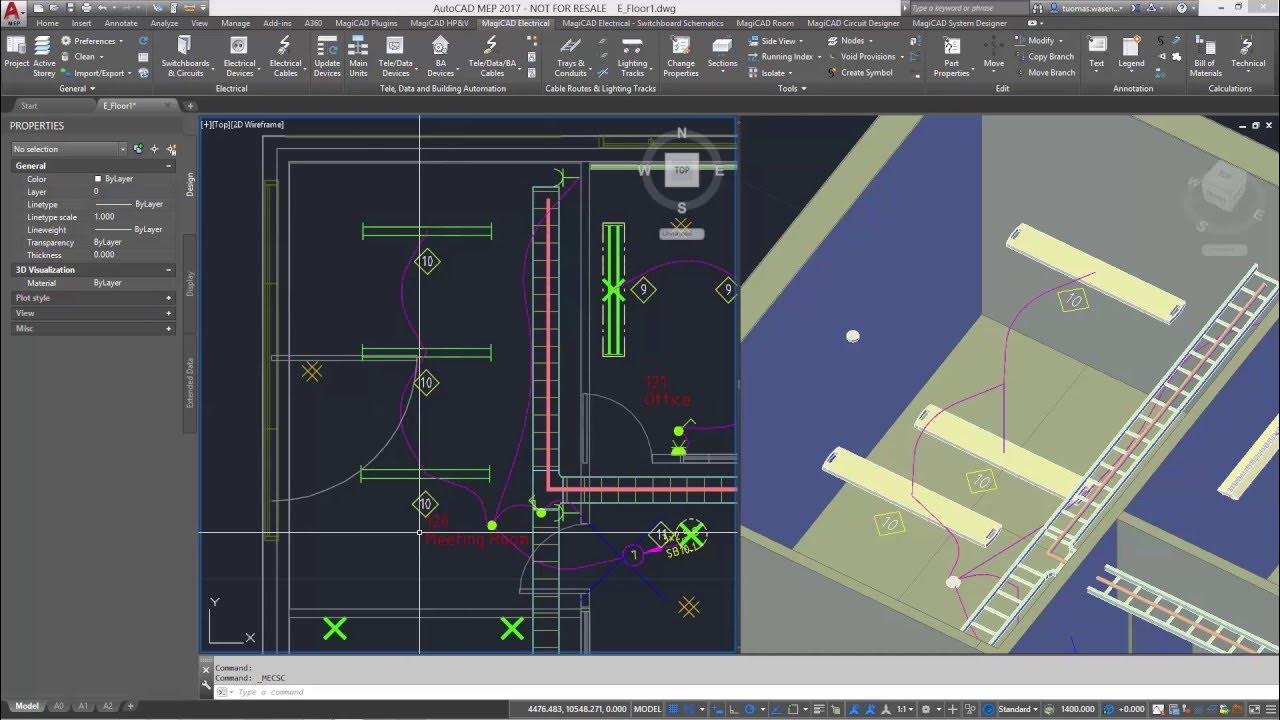Click the Isolate button
Screen dimensions: 1280x720
click(x=770, y=73)
